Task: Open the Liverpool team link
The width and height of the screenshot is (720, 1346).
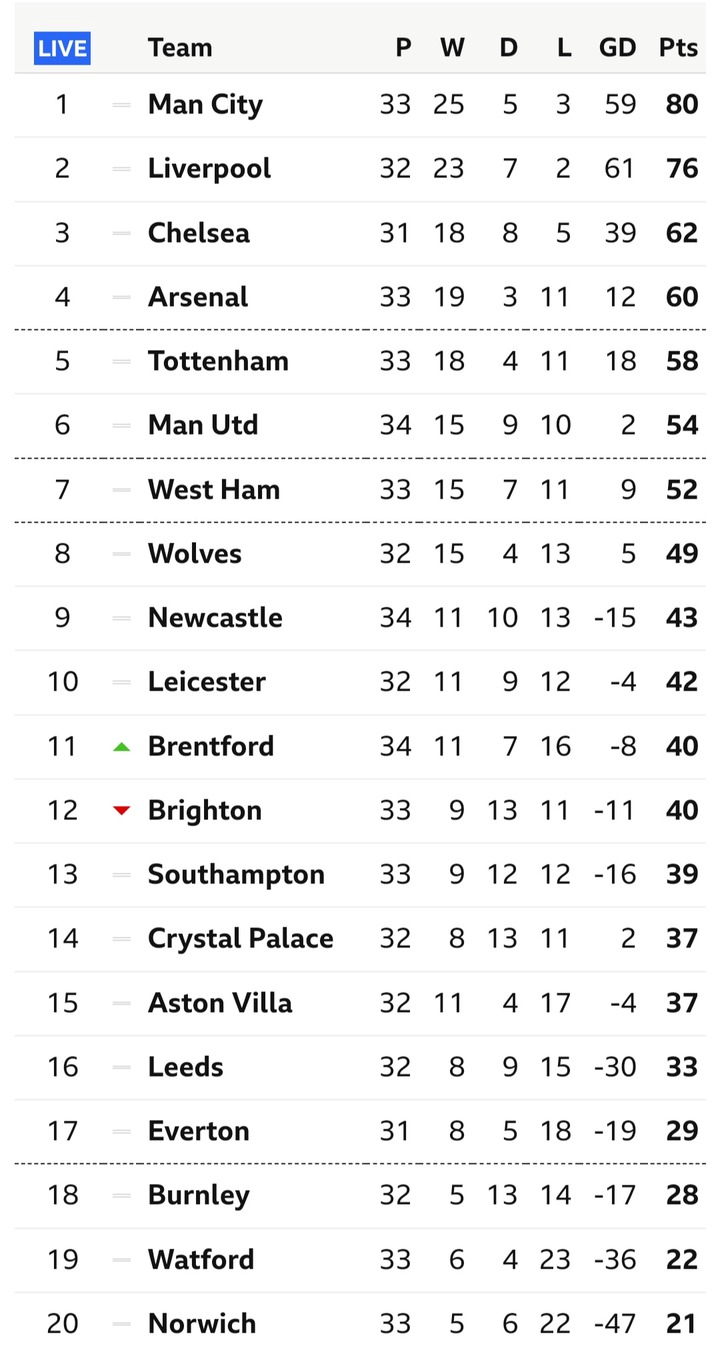Action: 209,168
